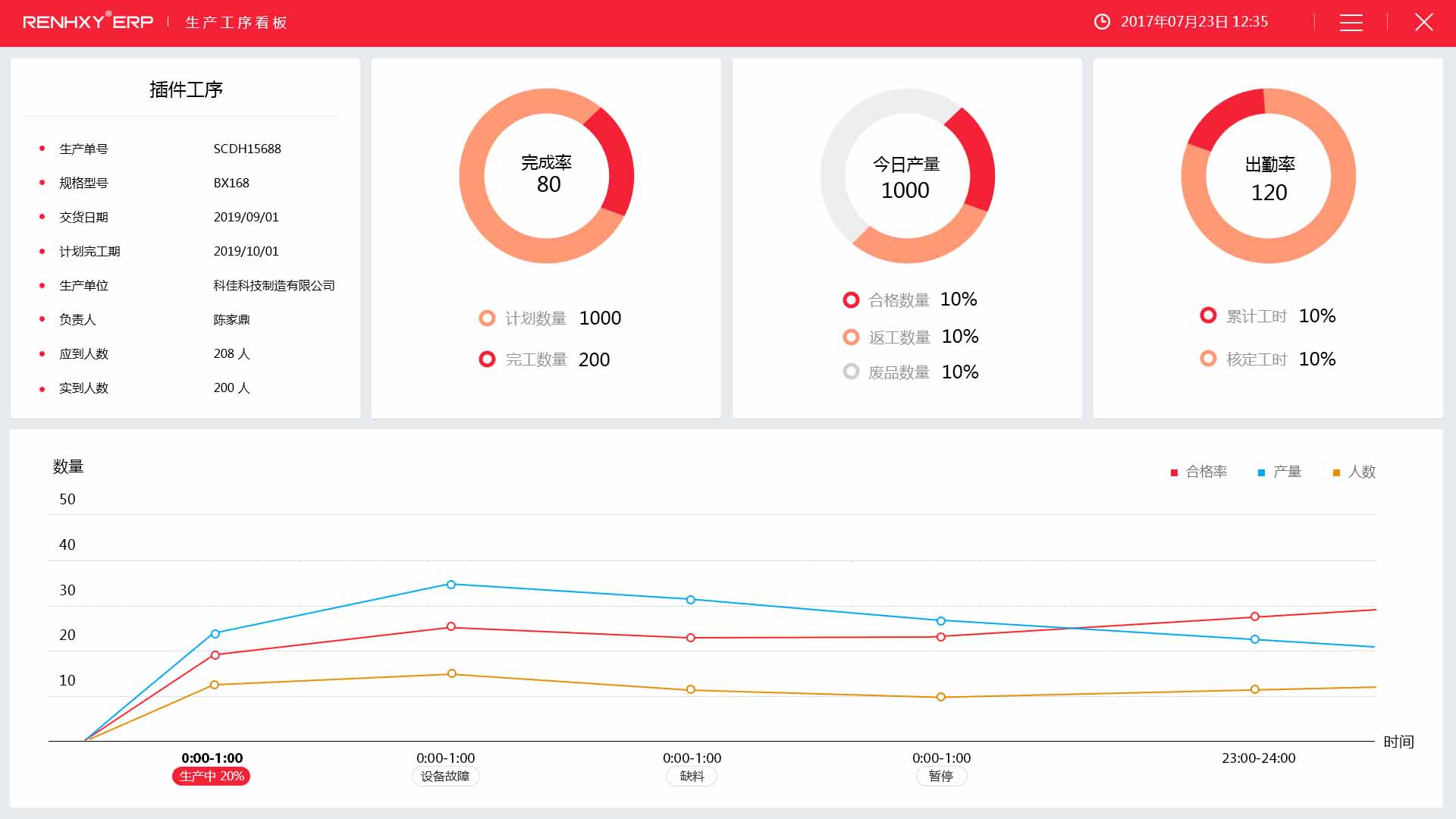Click the 时间 axis label

pos(1399,742)
